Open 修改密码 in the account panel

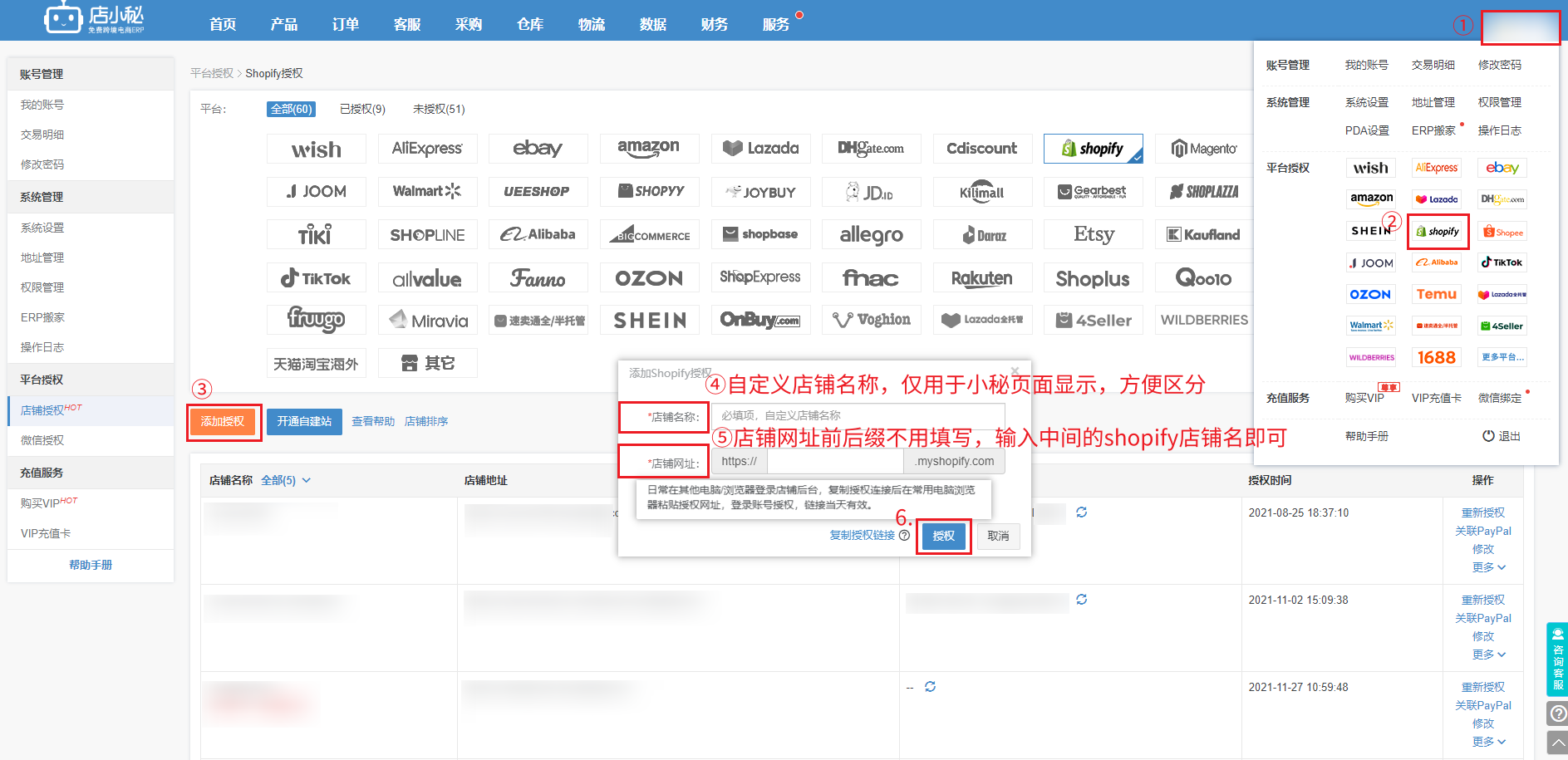click(1500, 65)
